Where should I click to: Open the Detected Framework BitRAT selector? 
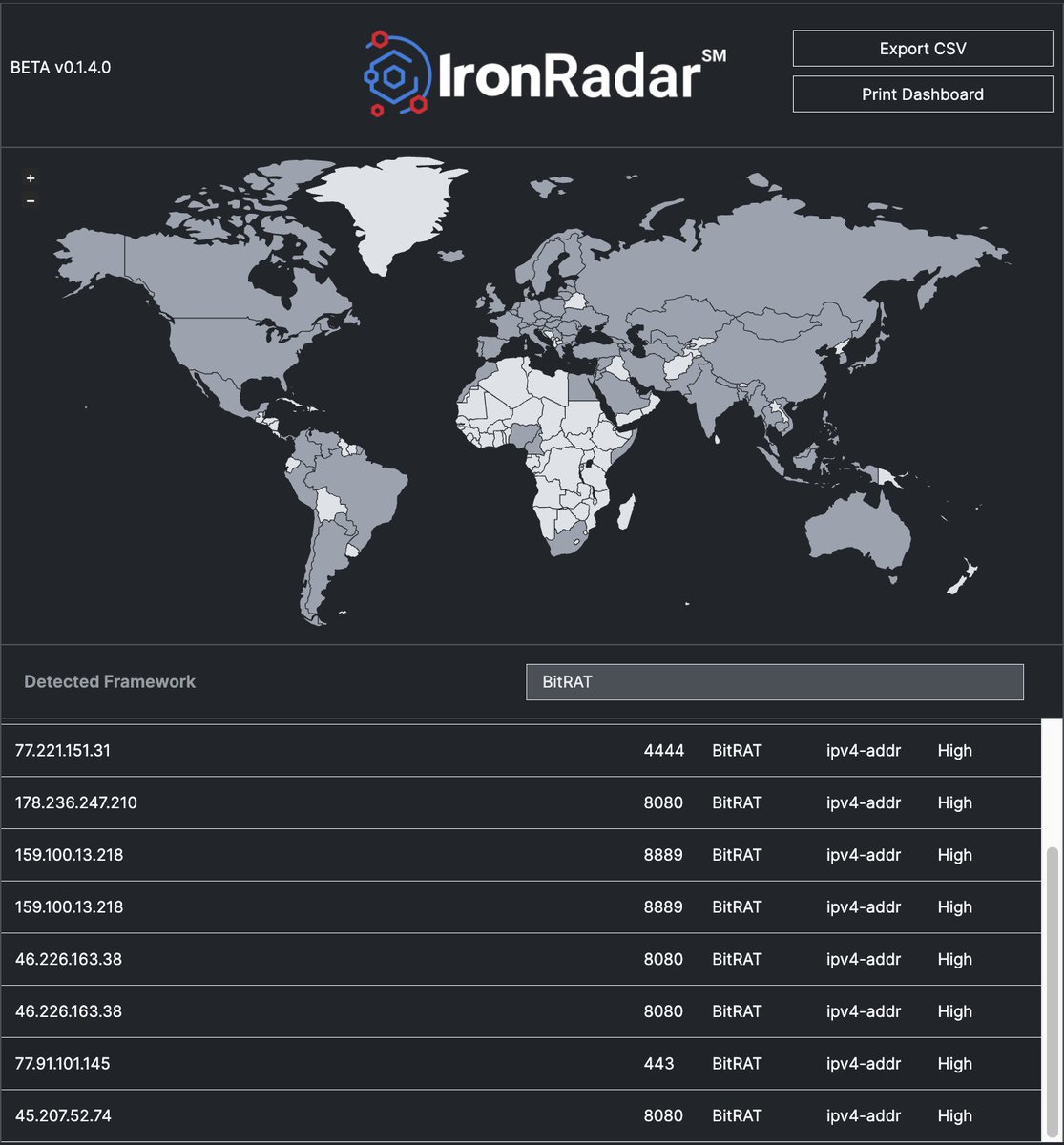(775, 682)
